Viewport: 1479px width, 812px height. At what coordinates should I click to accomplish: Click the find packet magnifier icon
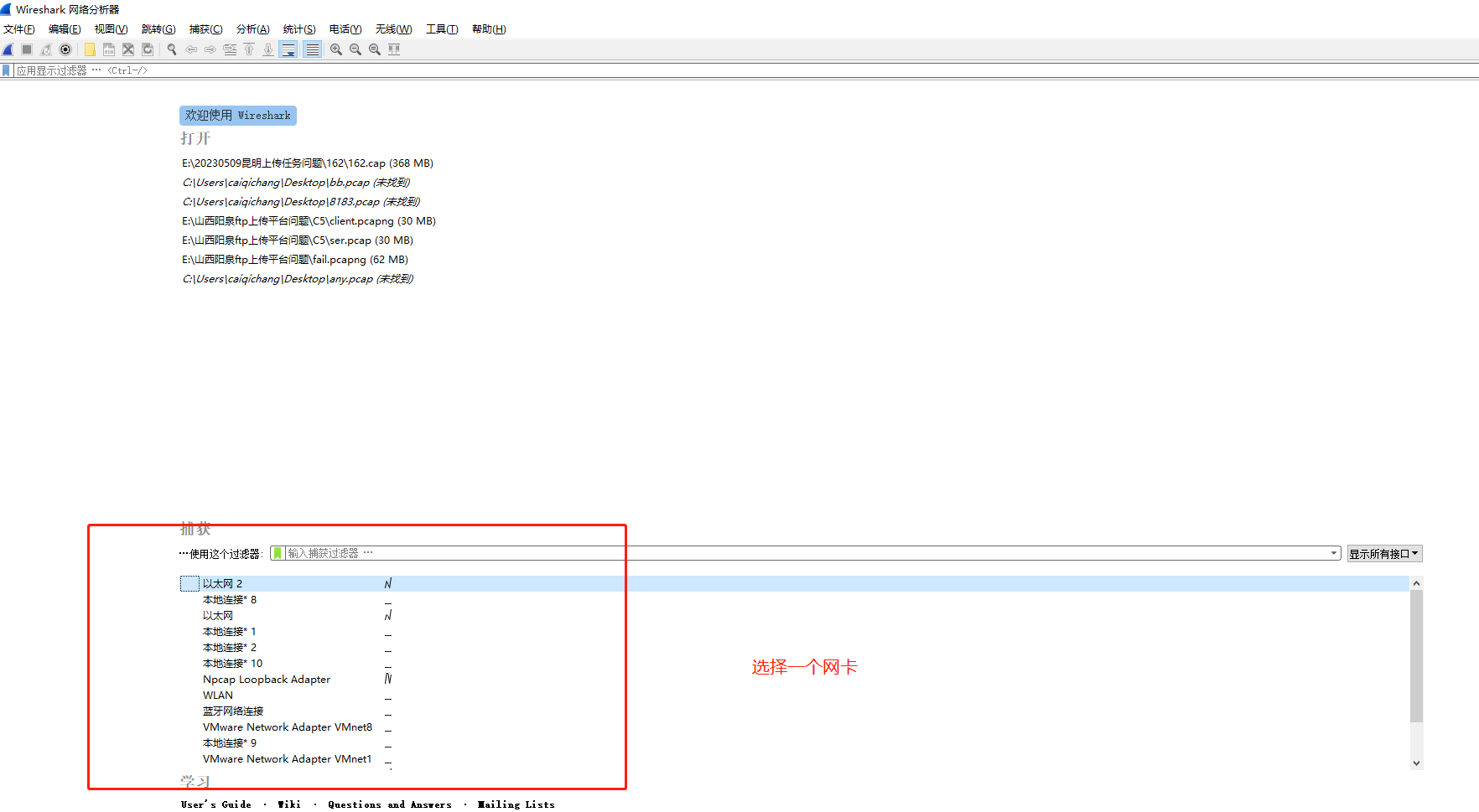(172, 49)
